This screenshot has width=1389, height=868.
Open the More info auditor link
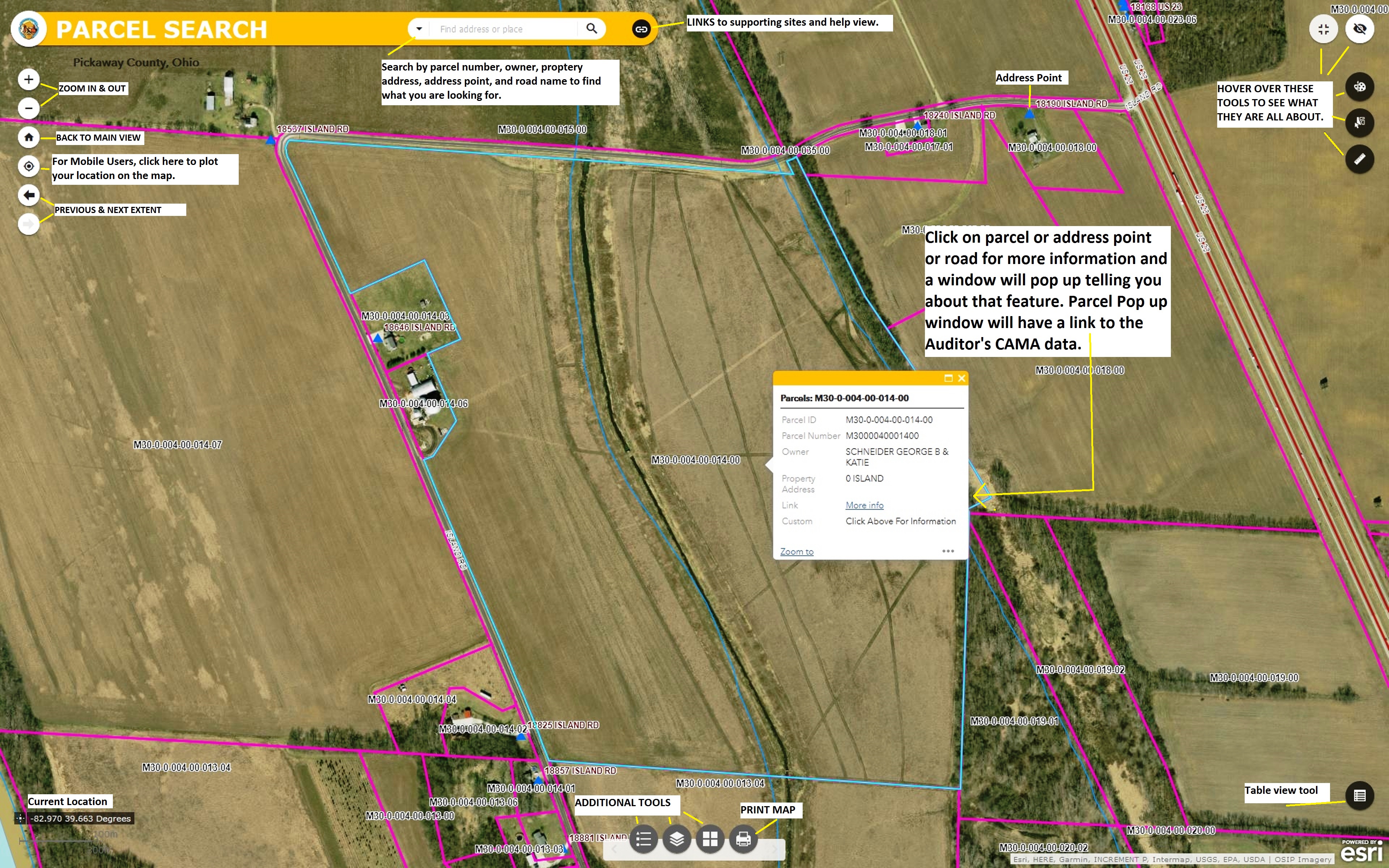864,505
